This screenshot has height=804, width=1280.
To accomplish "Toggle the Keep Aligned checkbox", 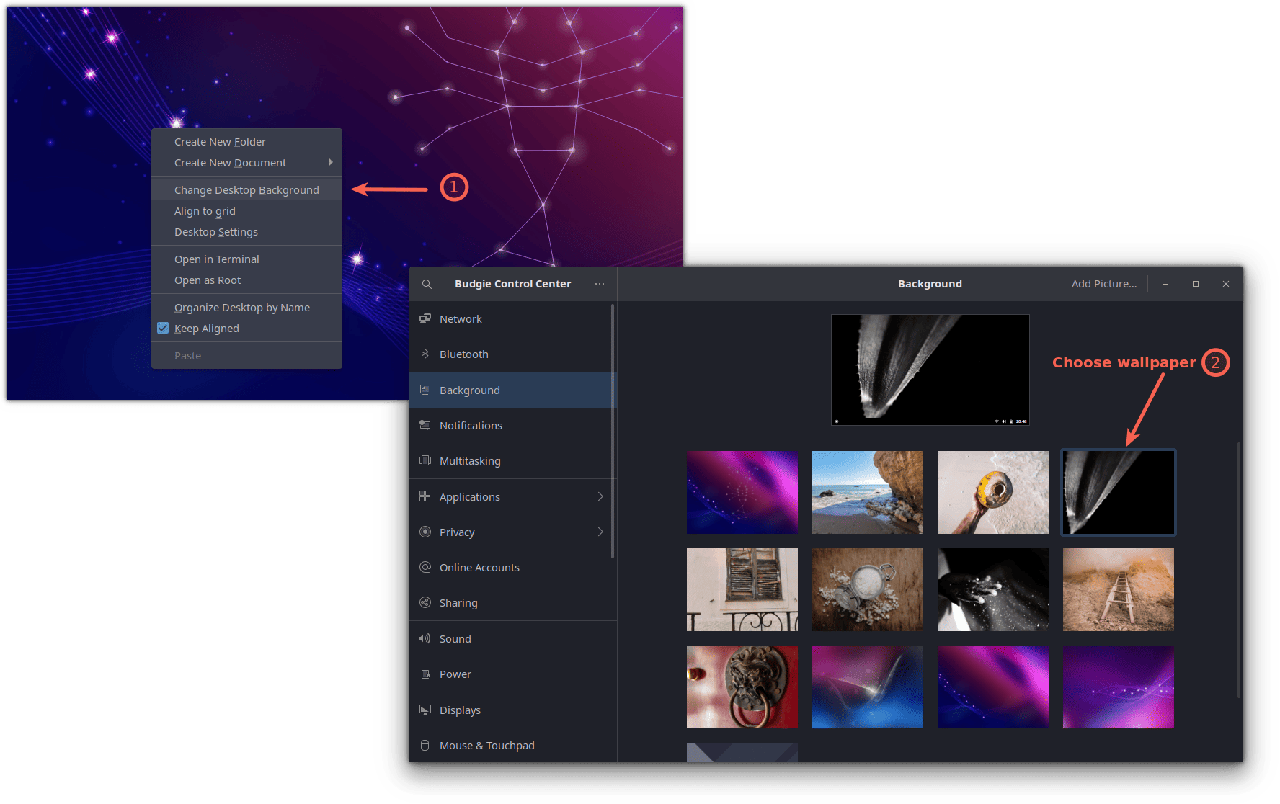I will coord(163,328).
